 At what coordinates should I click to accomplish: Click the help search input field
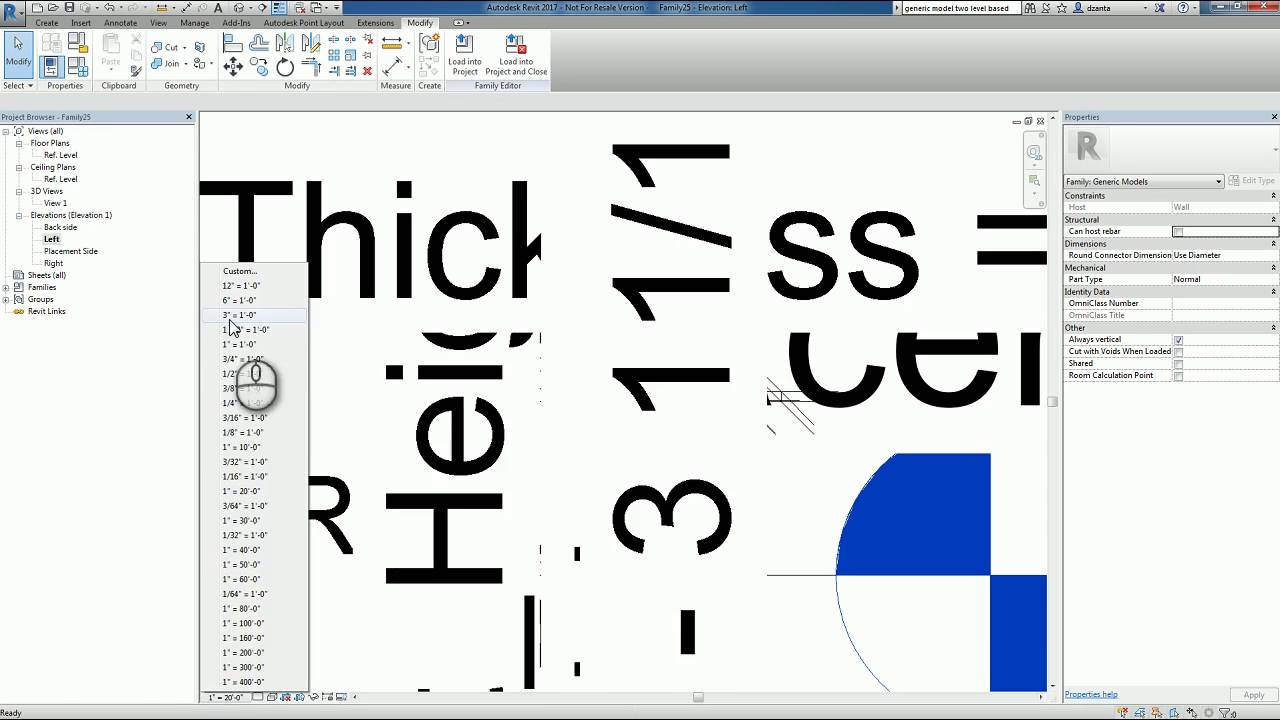click(960, 8)
